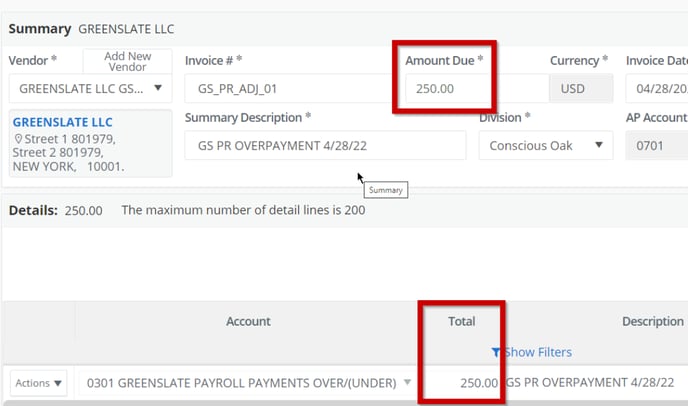Click the Currency field USD
Screen dimensions: 688x406
581,89
